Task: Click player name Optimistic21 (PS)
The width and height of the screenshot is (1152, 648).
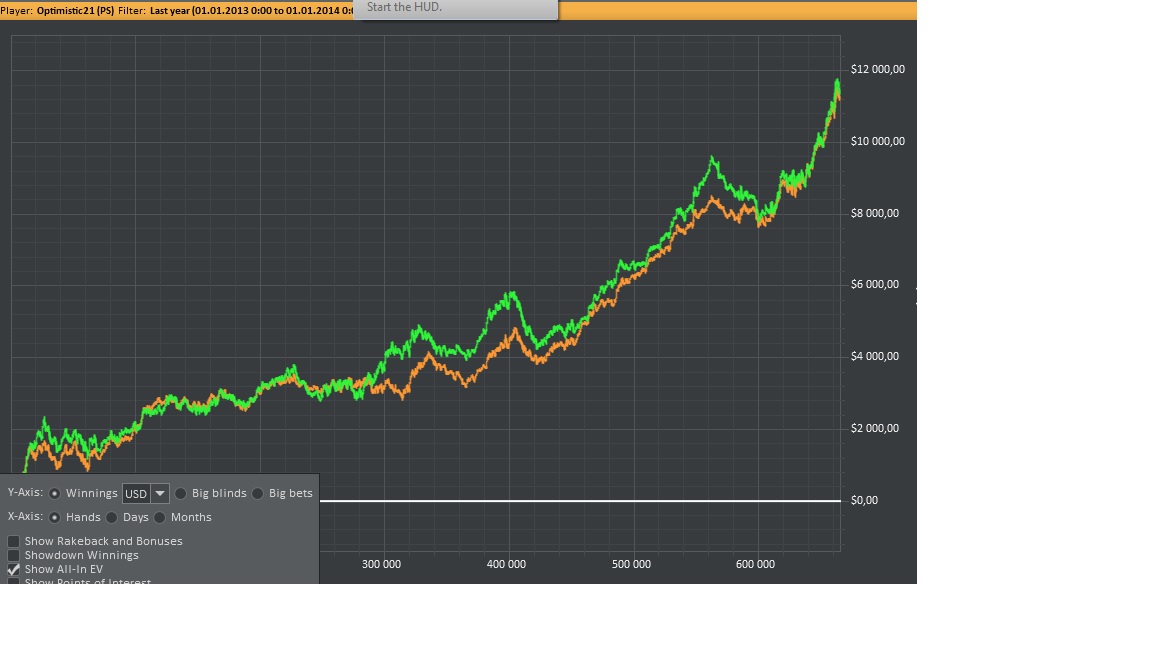Action: click(x=76, y=11)
